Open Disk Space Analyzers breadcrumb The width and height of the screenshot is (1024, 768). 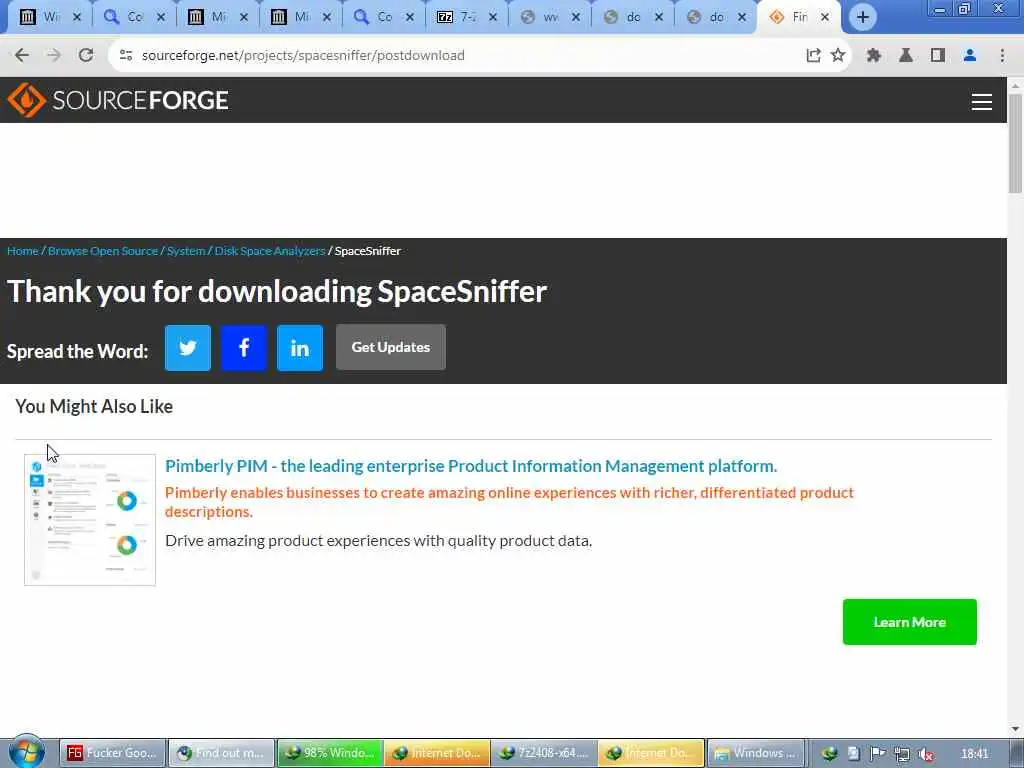270,251
